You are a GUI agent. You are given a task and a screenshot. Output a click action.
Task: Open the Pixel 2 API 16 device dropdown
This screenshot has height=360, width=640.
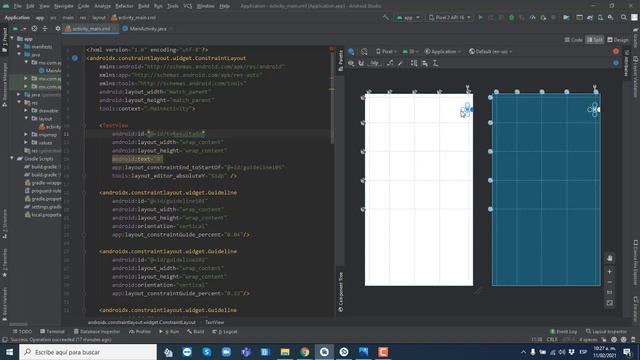tap(450, 18)
